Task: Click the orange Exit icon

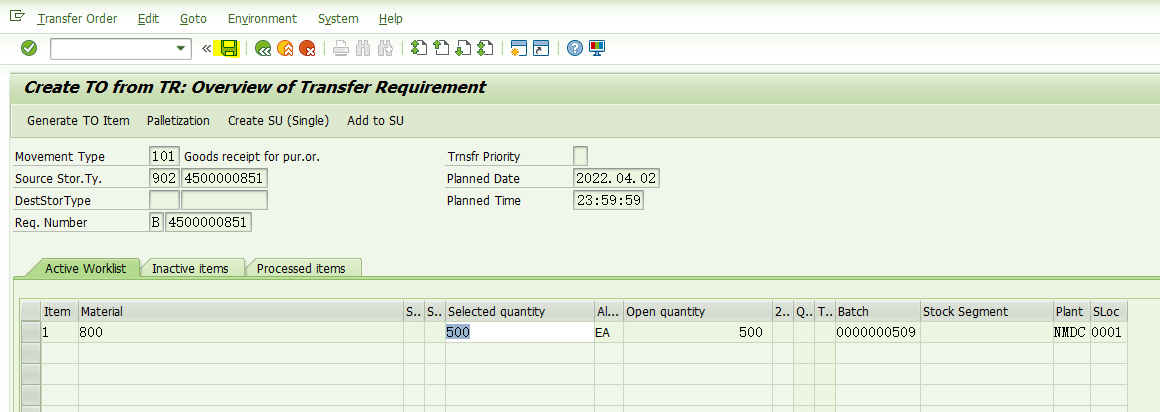Action: click(x=285, y=48)
